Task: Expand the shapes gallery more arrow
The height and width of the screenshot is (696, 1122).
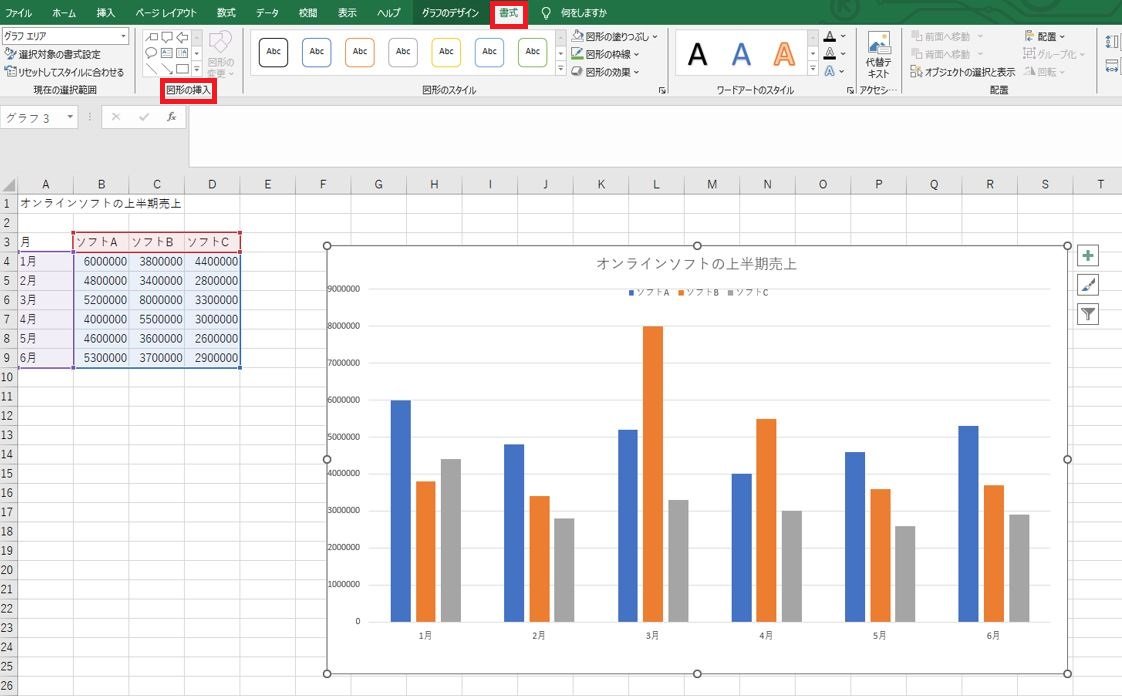Action: coord(197,69)
